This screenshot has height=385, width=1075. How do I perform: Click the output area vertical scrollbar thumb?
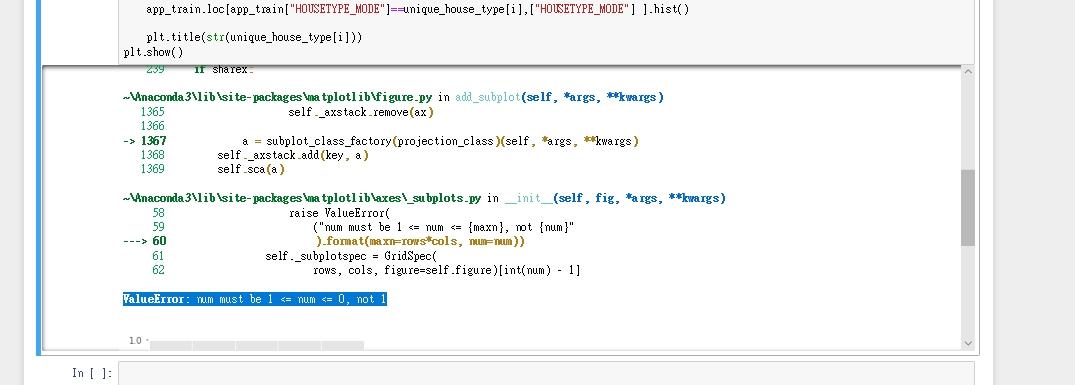pos(967,208)
